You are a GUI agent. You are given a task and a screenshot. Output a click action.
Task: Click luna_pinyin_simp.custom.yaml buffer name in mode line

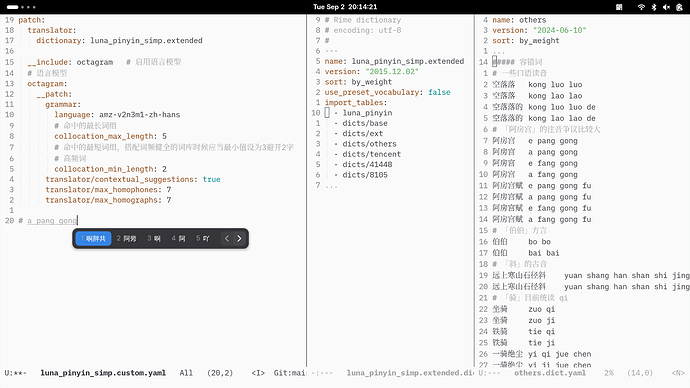pyautogui.click(x=103, y=373)
